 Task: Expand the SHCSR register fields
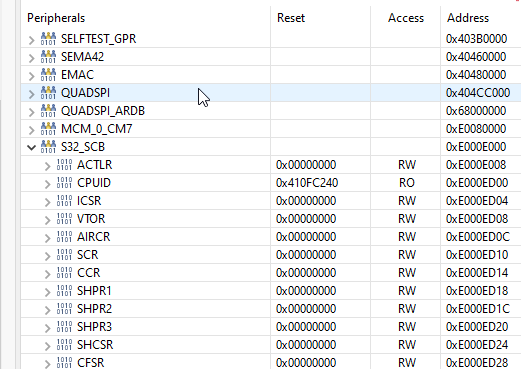point(47,346)
